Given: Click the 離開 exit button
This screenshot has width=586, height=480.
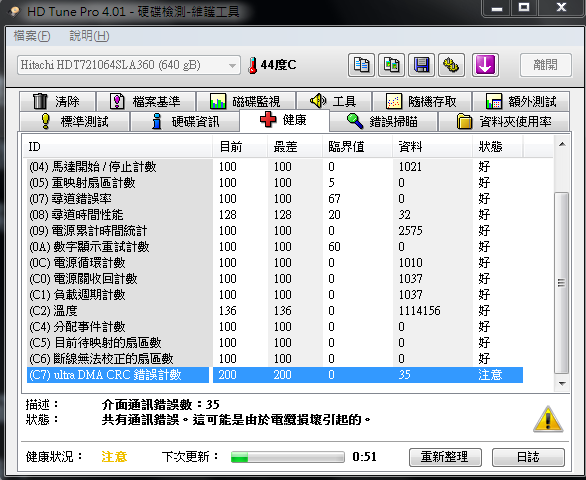Looking at the screenshot, I should coord(545,65).
